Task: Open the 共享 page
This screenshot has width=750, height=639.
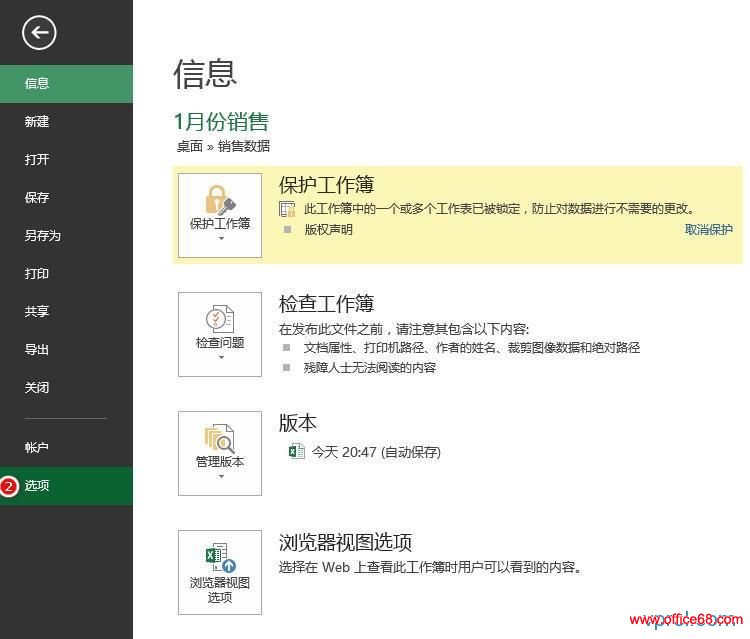Action: pyautogui.click(x=66, y=311)
